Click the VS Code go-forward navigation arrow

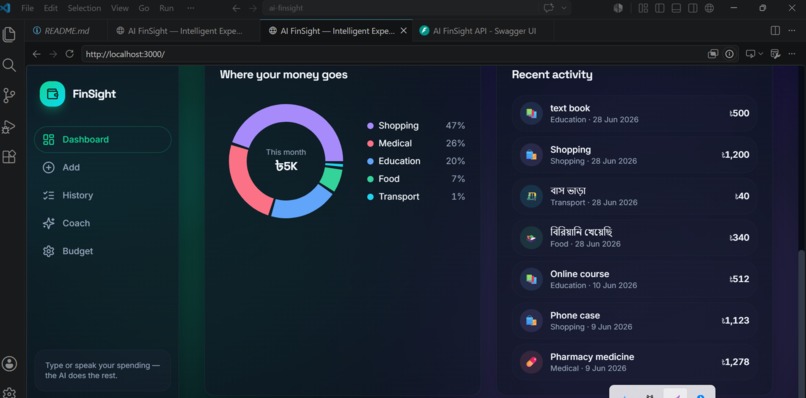pyautogui.click(x=252, y=8)
